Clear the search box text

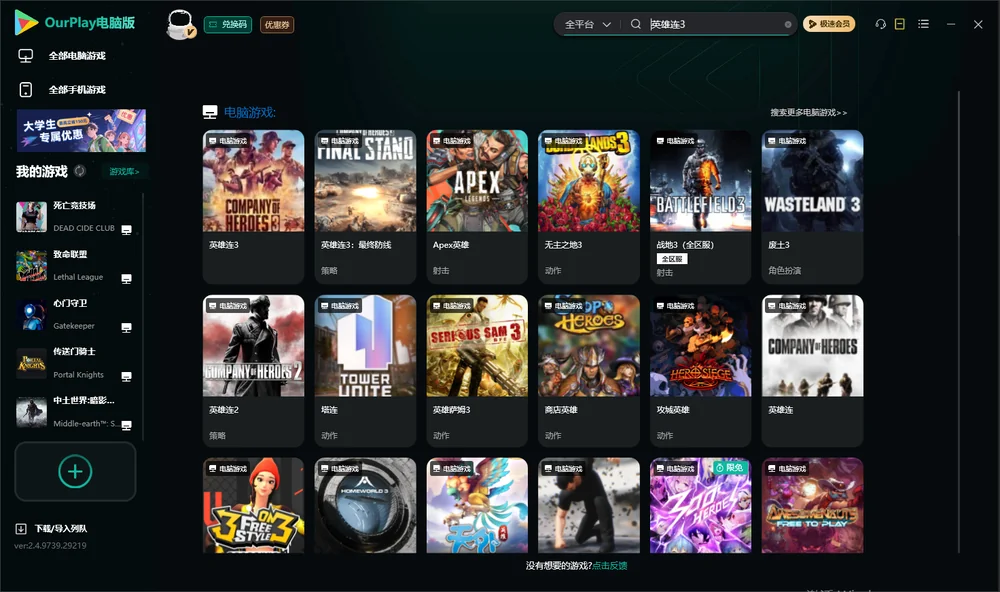(788, 24)
